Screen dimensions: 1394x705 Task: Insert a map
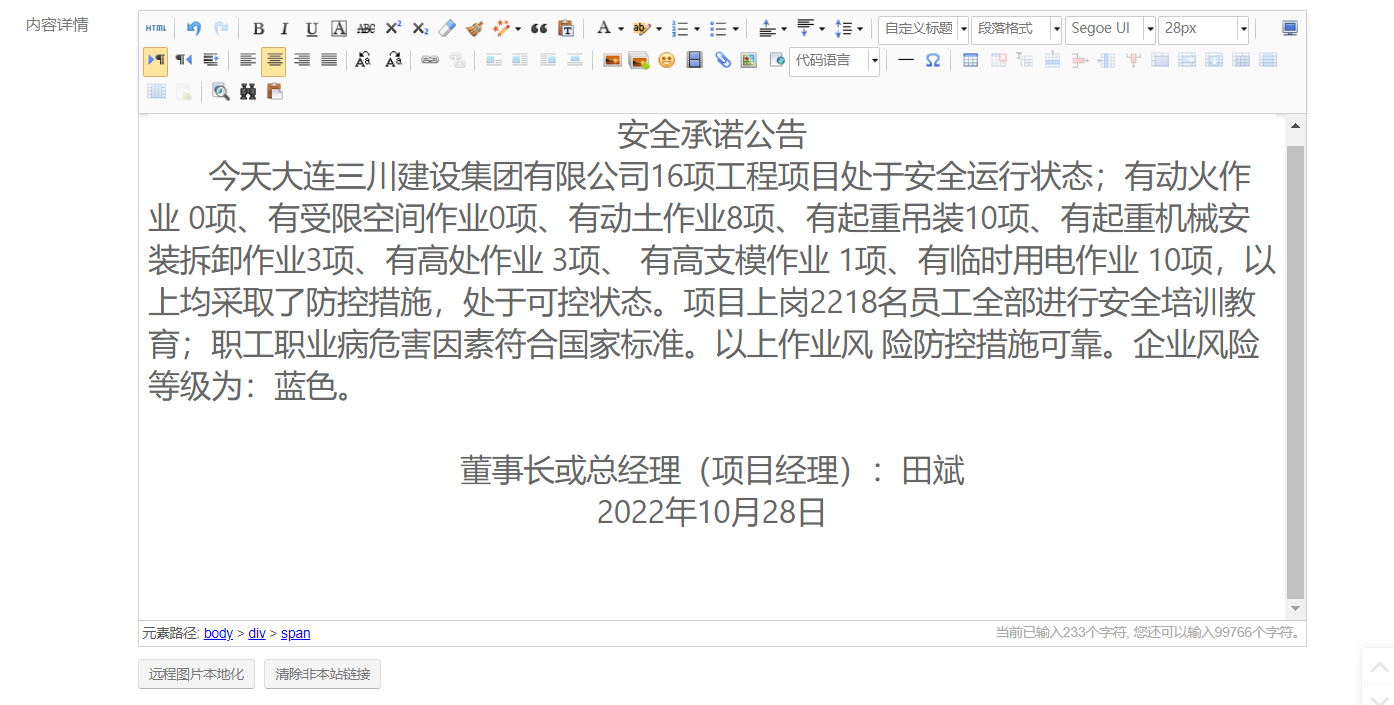[749, 60]
